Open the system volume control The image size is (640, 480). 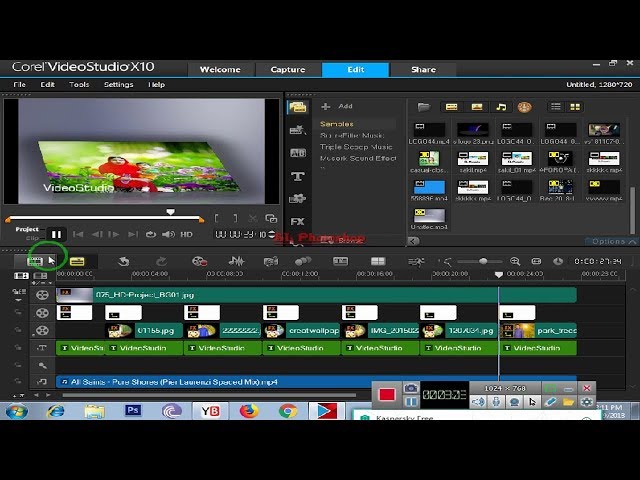coord(168,234)
